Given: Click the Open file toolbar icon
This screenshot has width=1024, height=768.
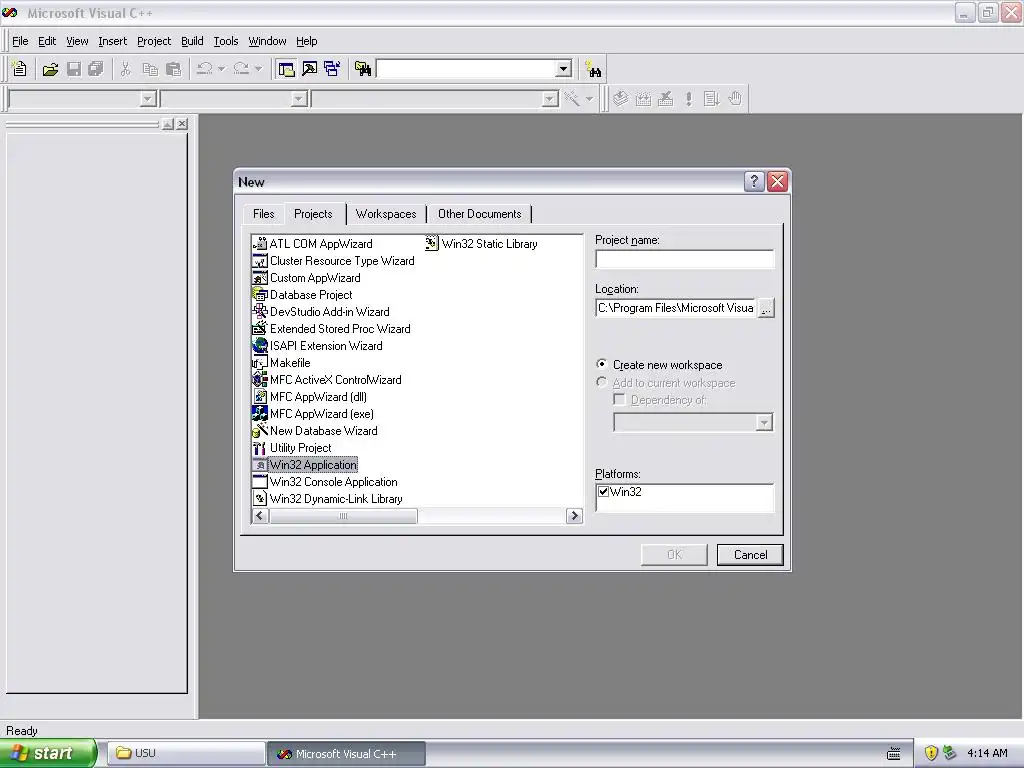Looking at the screenshot, I should pyautogui.click(x=50, y=69).
